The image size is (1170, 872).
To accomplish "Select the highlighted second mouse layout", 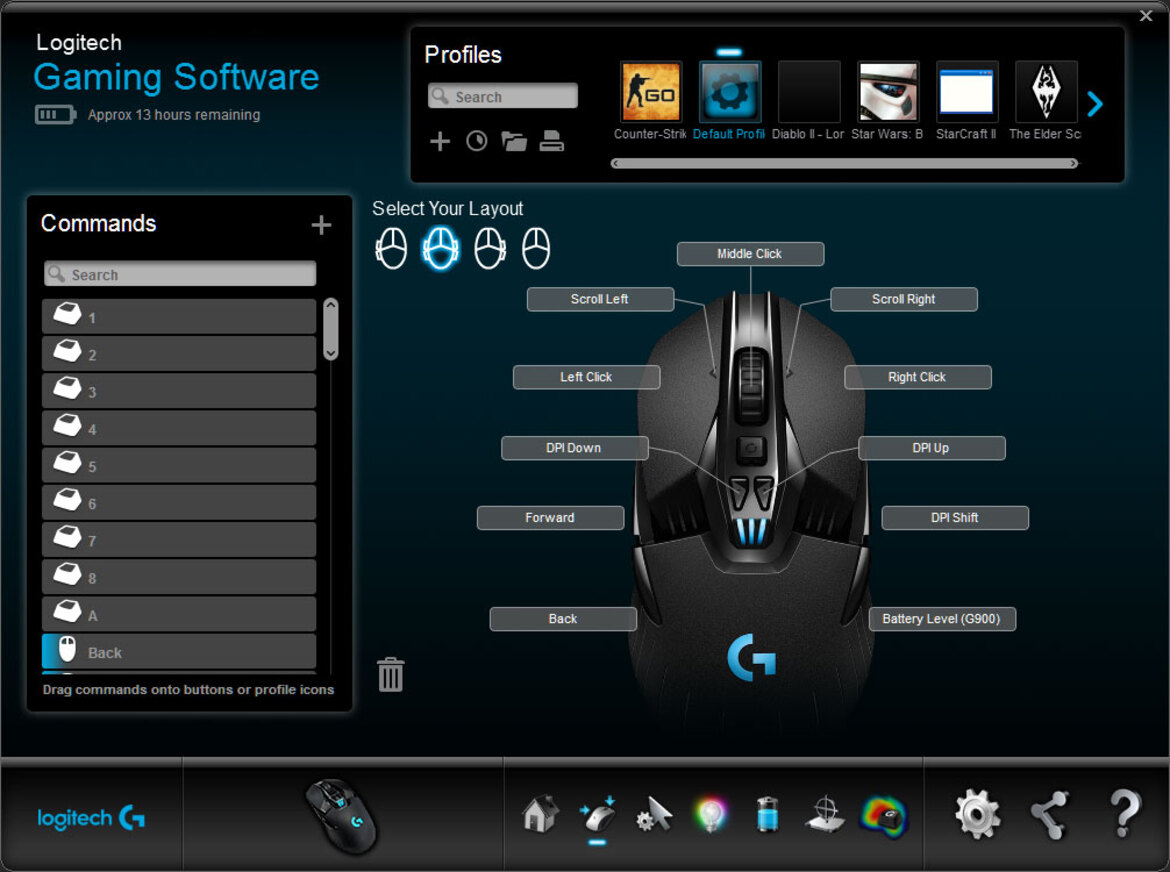I will coord(440,248).
